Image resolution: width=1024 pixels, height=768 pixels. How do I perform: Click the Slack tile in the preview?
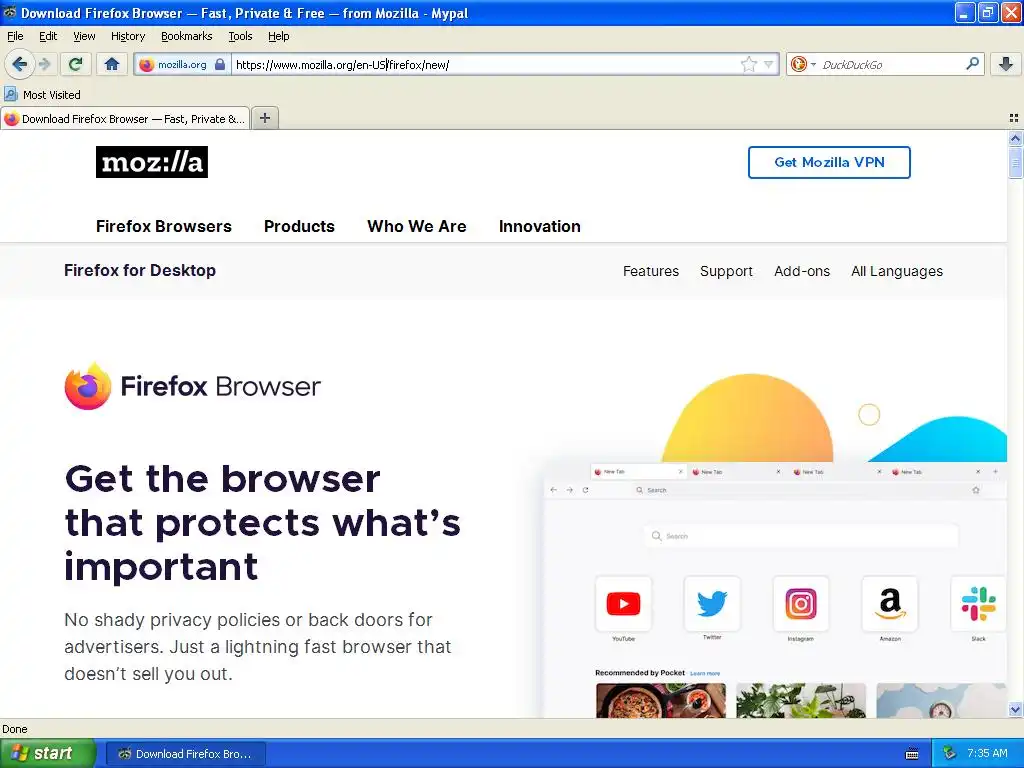[x=978, y=603]
